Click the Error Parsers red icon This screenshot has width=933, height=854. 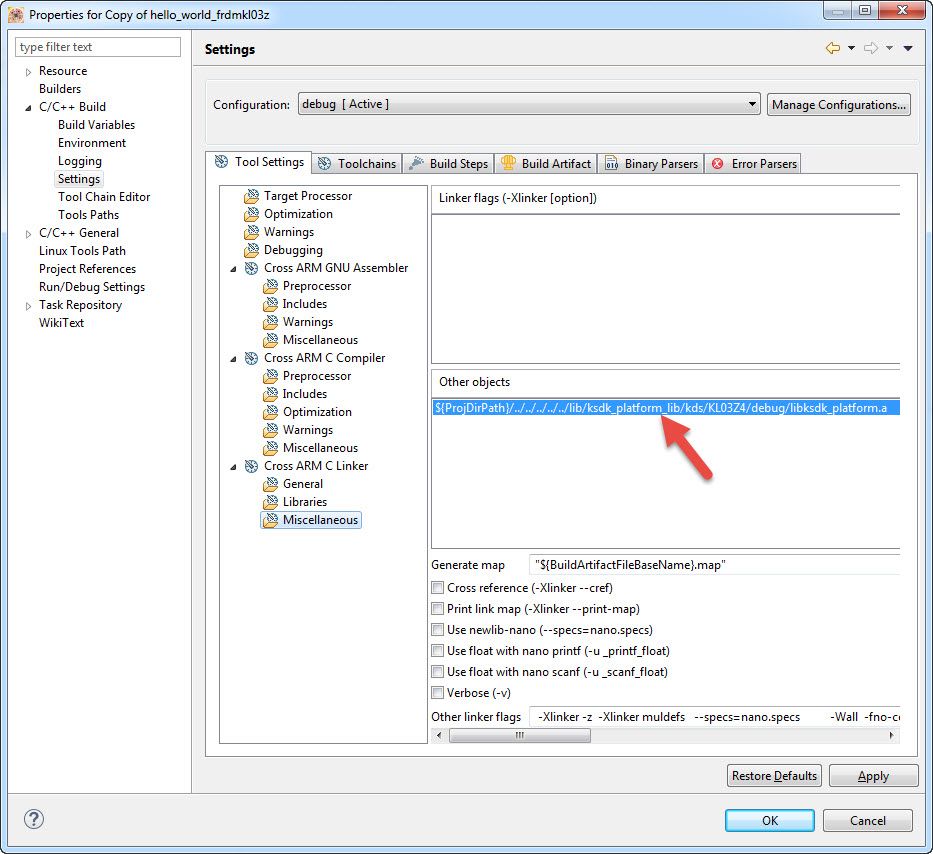718,163
